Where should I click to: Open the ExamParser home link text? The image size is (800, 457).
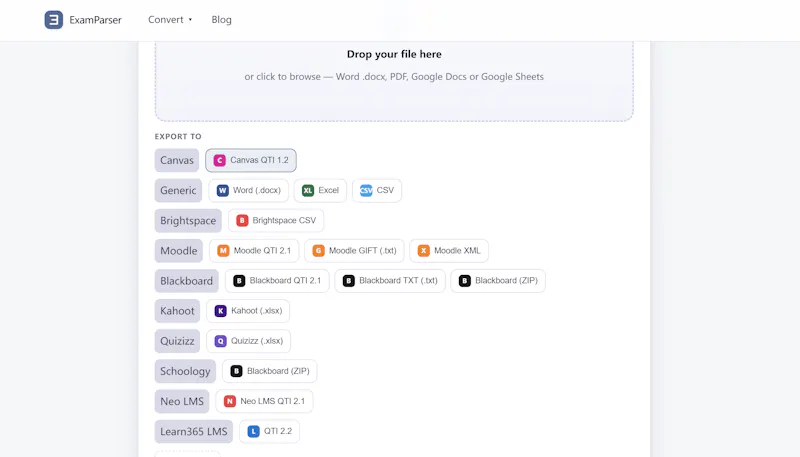pos(95,20)
